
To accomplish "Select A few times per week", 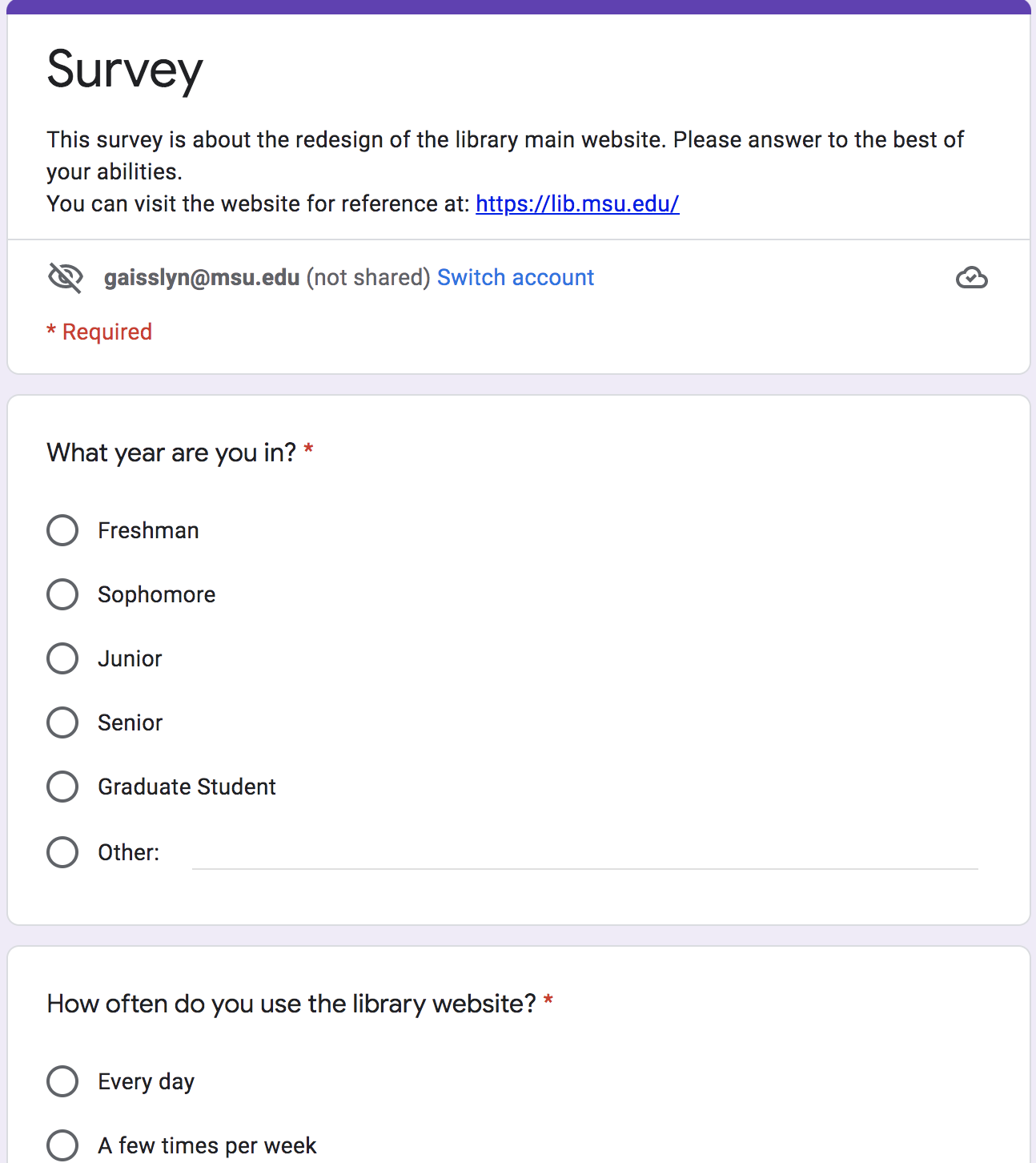I will tap(62, 1145).
